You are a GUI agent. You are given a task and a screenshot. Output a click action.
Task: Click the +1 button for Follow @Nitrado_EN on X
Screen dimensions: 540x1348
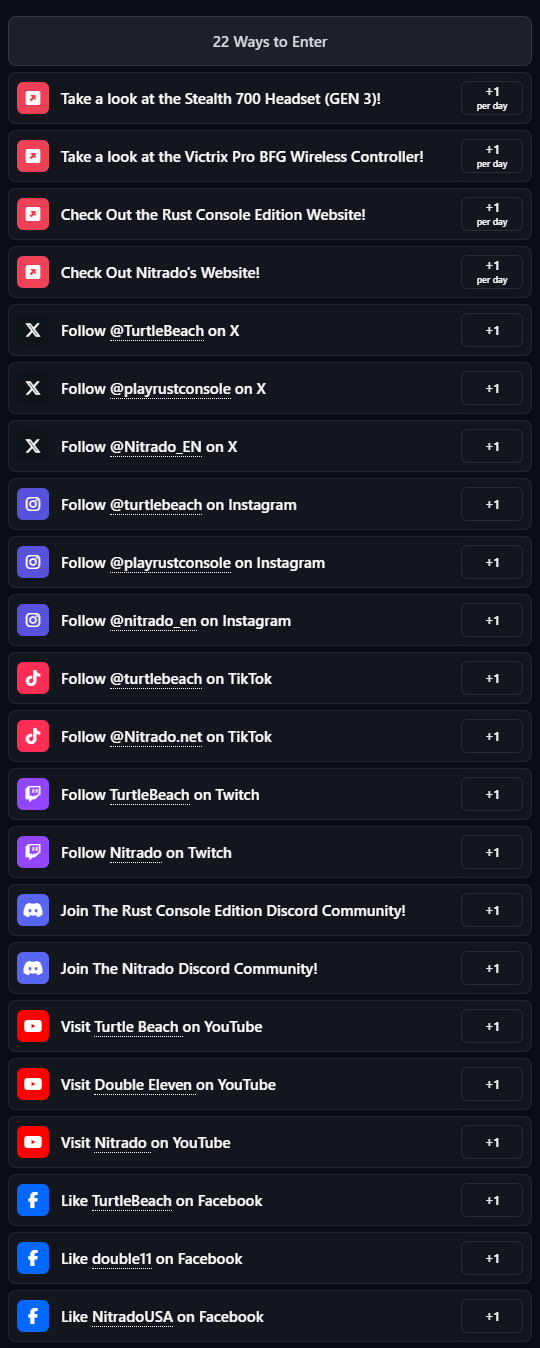click(x=492, y=446)
